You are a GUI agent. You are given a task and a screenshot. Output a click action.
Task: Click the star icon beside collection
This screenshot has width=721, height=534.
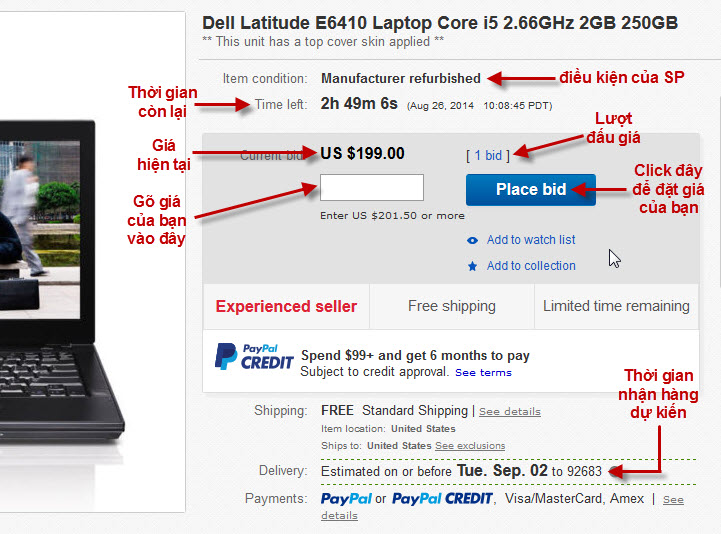click(472, 266)
